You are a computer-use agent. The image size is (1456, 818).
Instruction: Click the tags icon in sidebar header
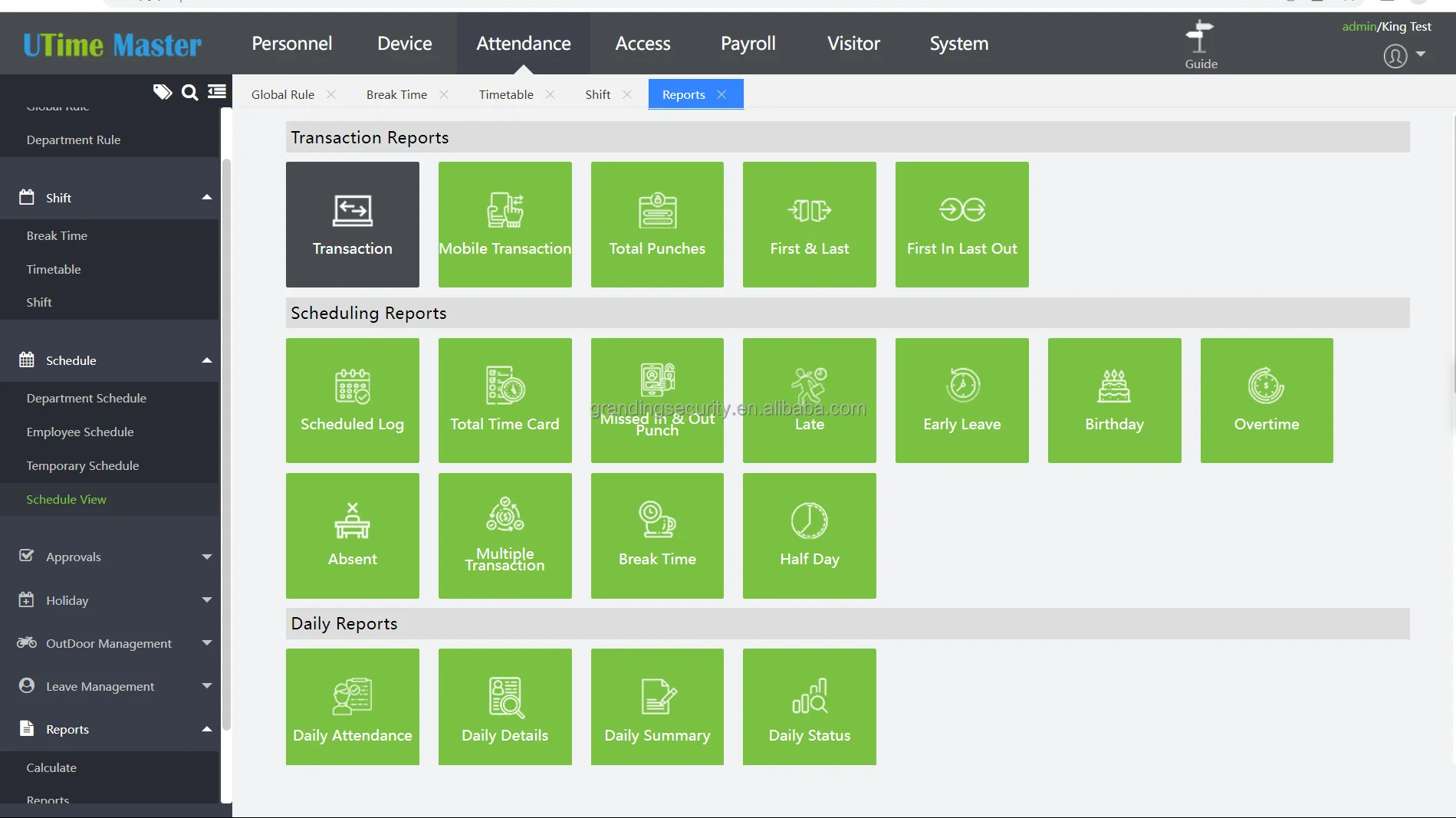[x=162, y=93]
